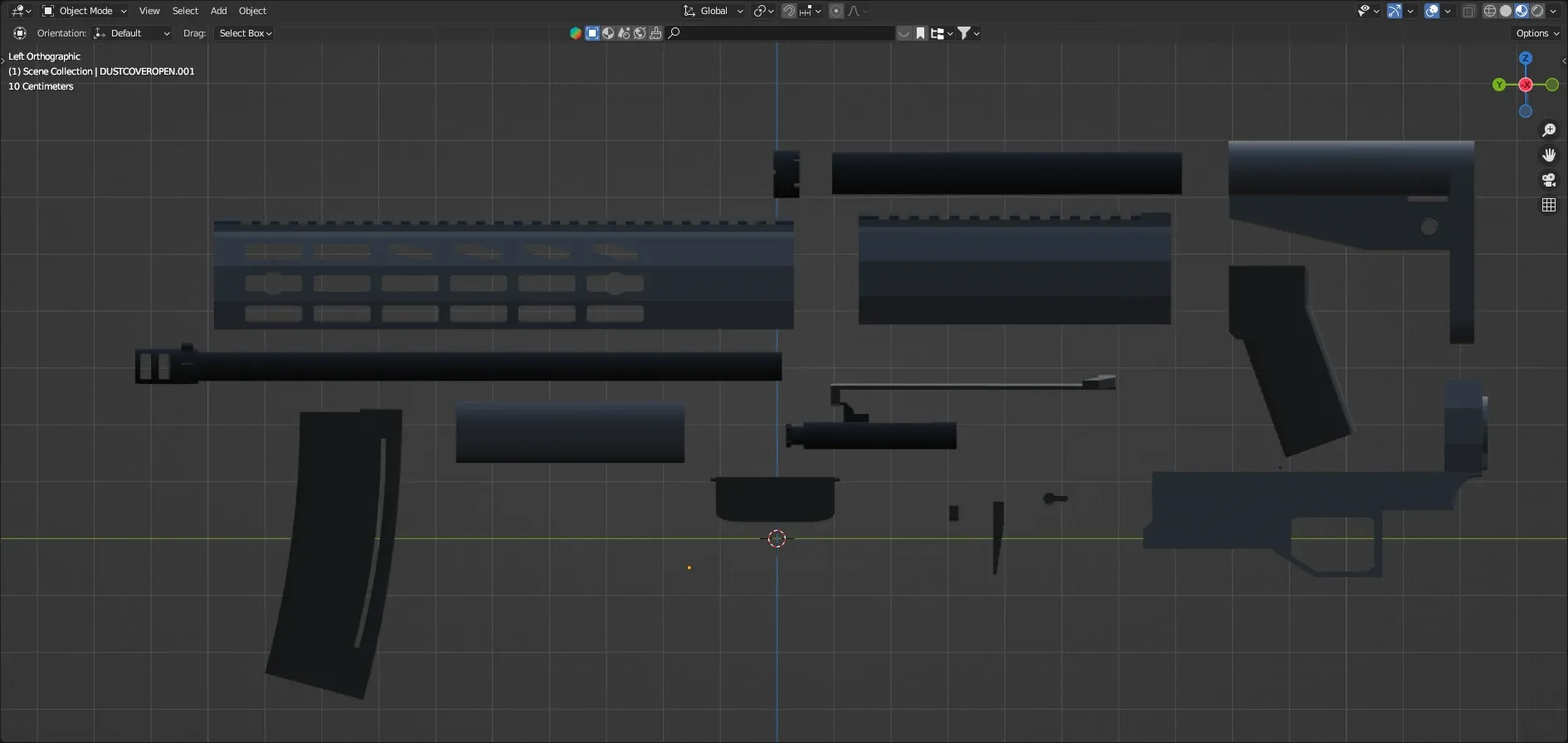Click the red -X axis on the gizmo
Viewport: 1568px width, 743px height.
(x=1526, y=85)
